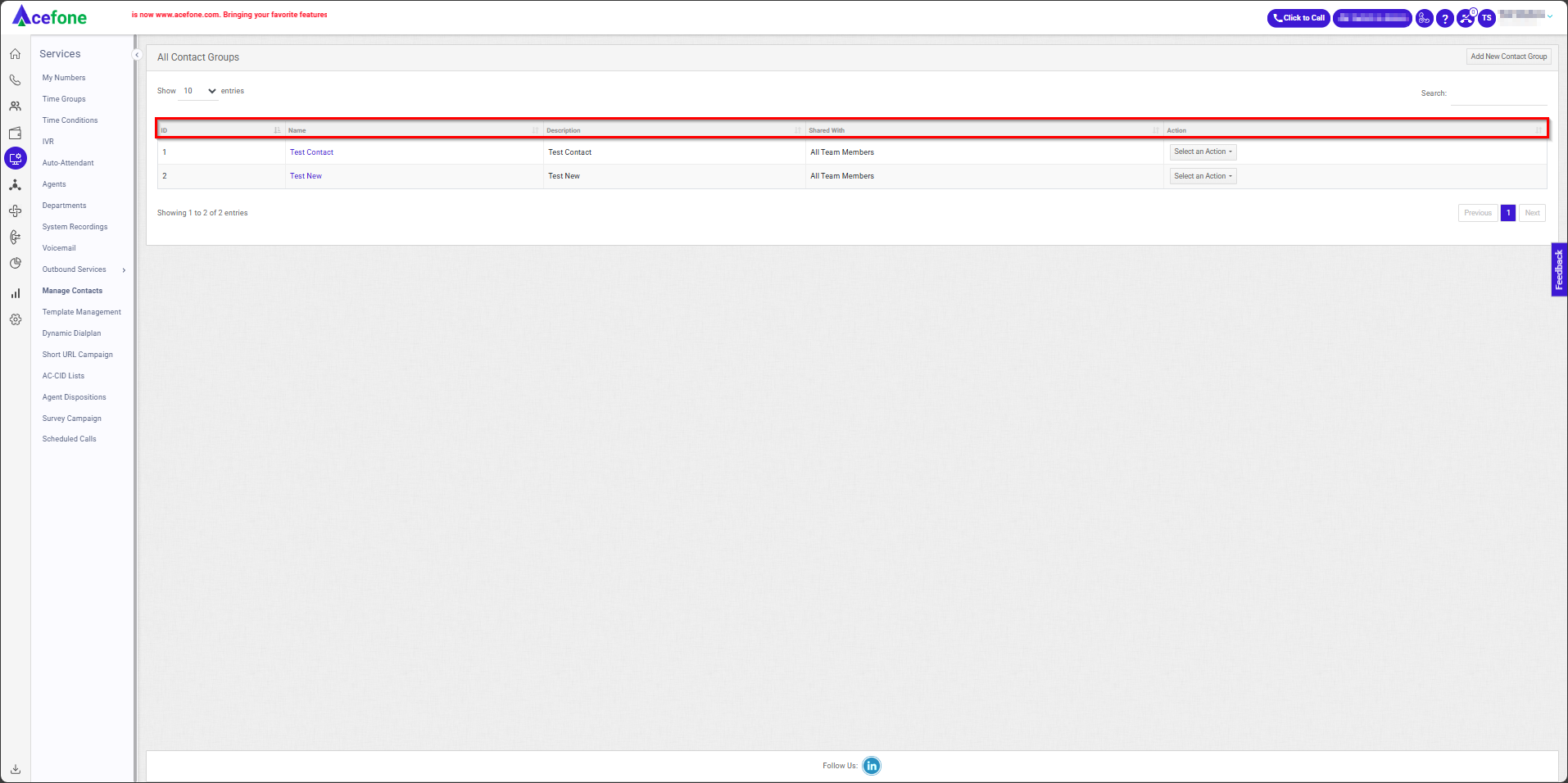The height and width of the screenshot is (783, 1568).
Task: Open the Home icon in the sidebar
Action: 15,54
